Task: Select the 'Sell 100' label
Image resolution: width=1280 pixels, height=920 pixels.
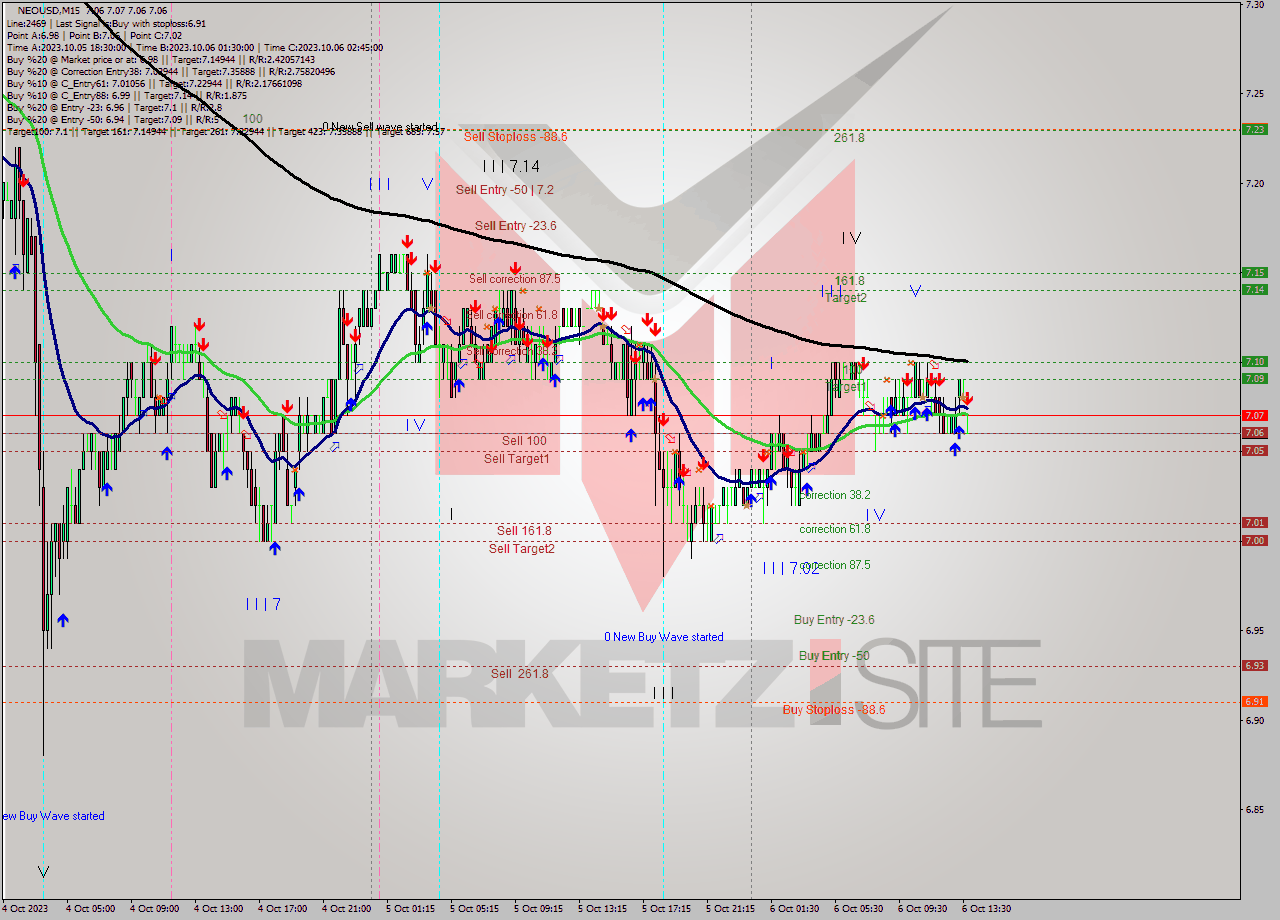Action: [524, 441]
